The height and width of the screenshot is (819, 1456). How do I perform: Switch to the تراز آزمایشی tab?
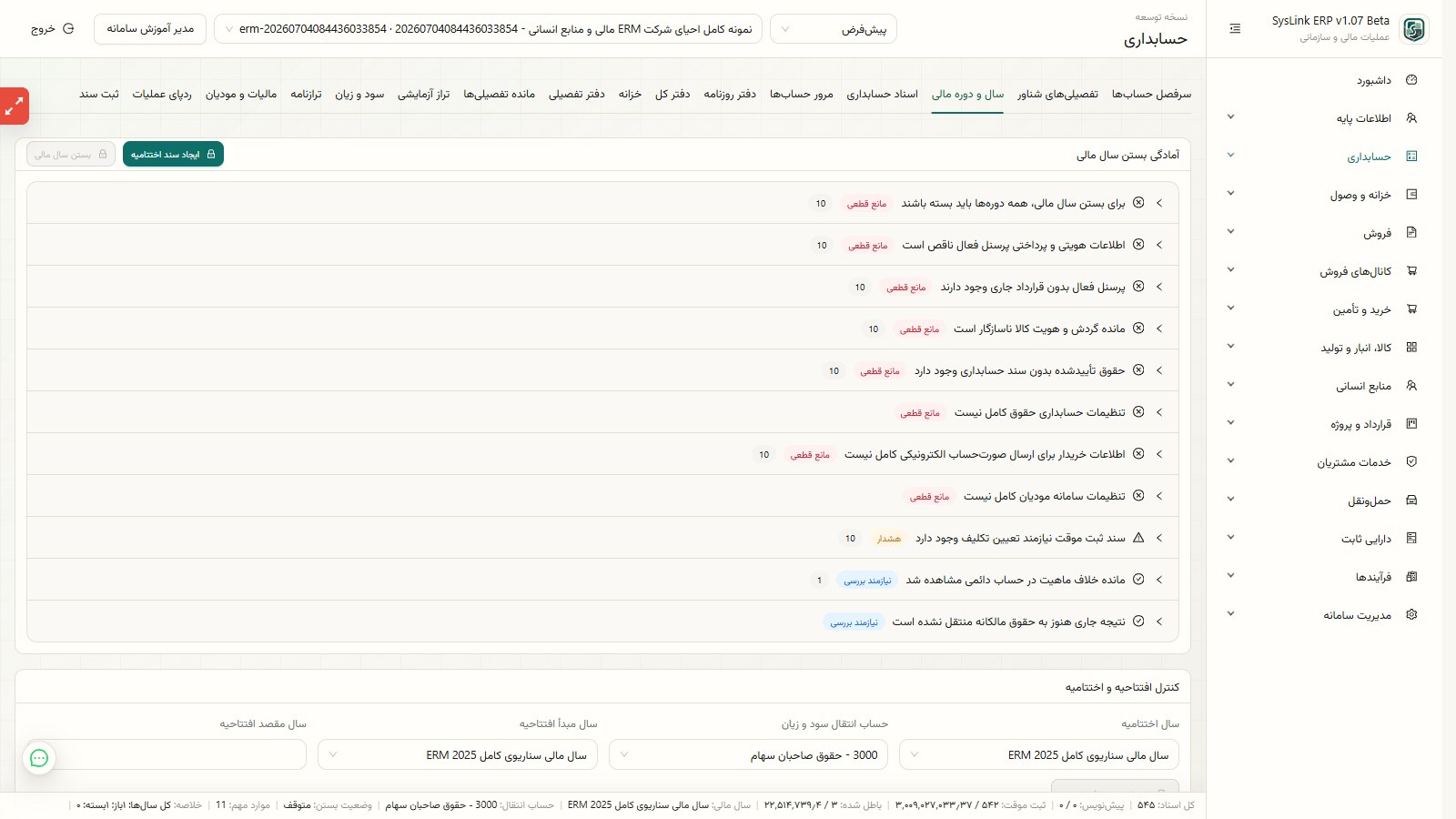424,95
